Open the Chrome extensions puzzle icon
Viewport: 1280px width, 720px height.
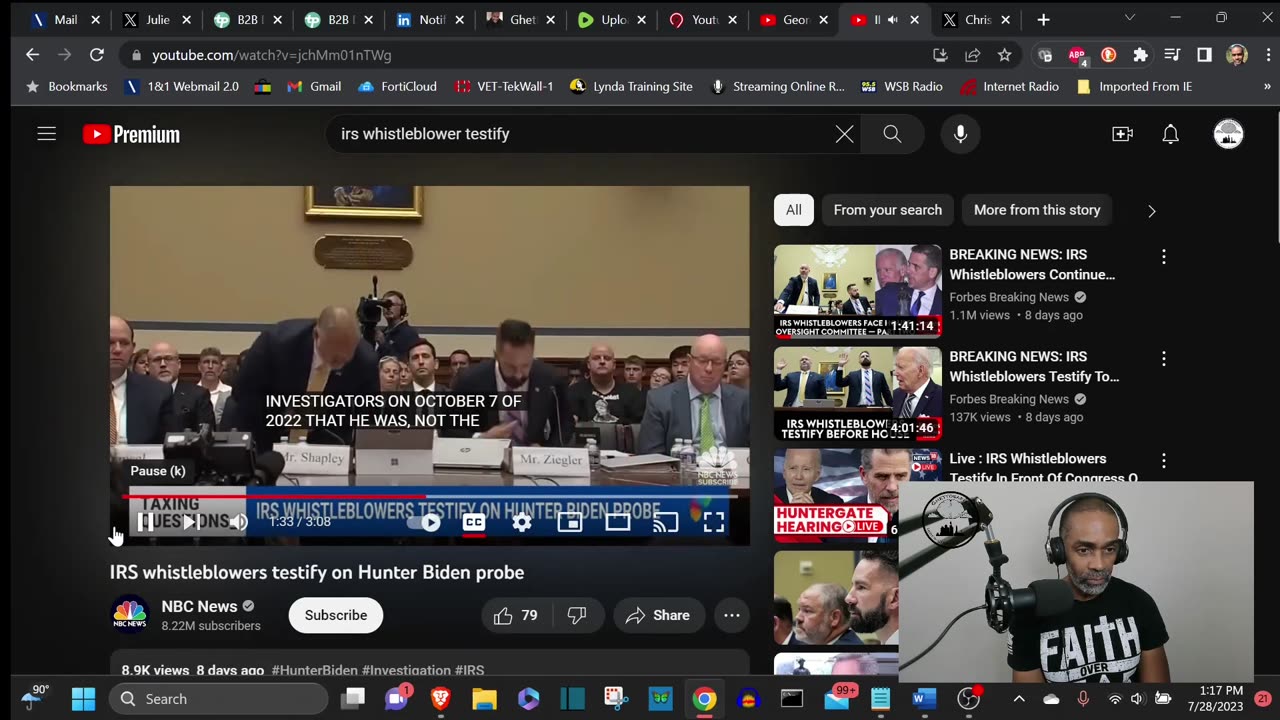[x=1140, y=55]
